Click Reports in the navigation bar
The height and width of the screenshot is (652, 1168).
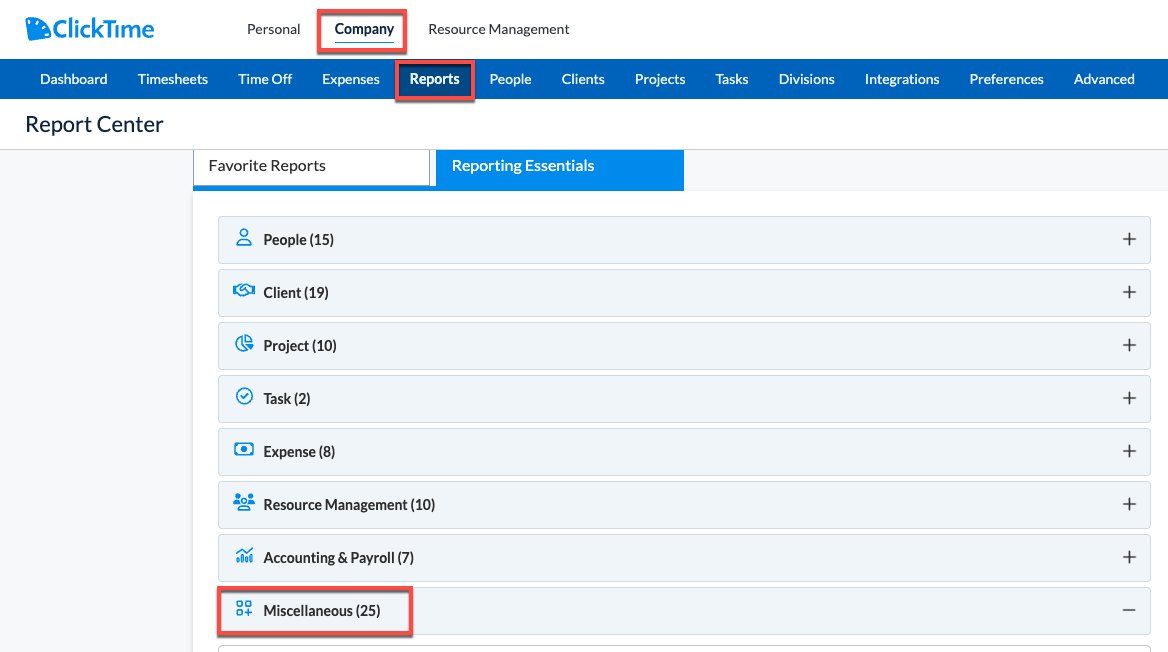pos(434,79)
